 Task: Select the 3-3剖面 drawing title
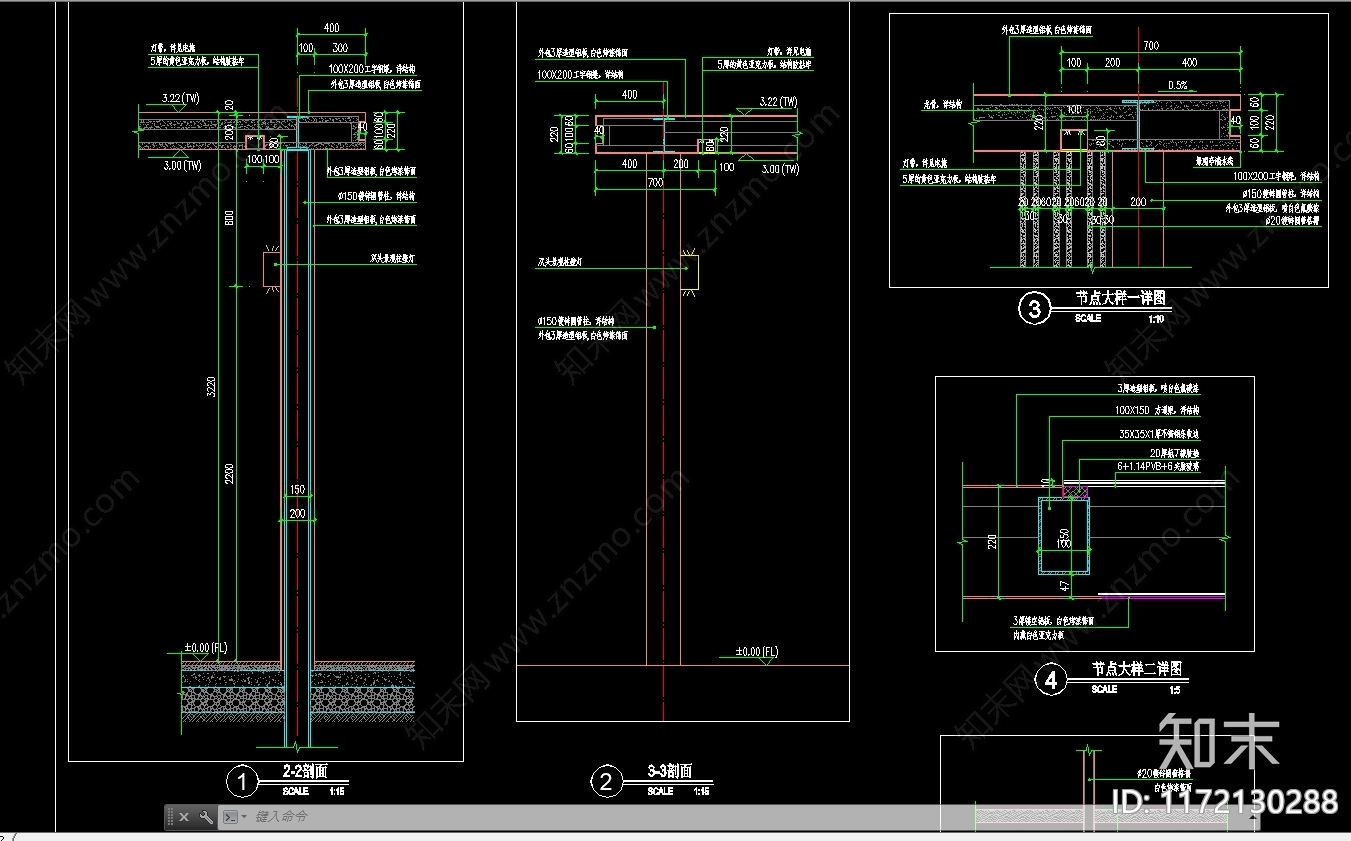[670, 772]
